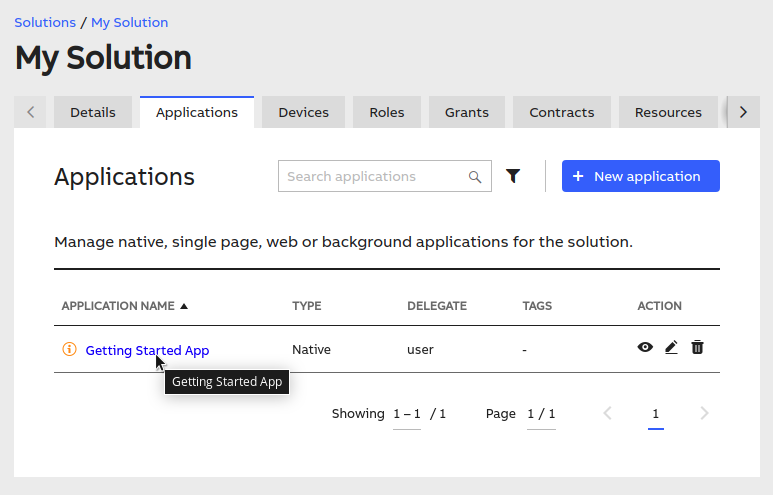Click the New application button
The height and width of the screenshot is (495, 773).
(640, 176)
